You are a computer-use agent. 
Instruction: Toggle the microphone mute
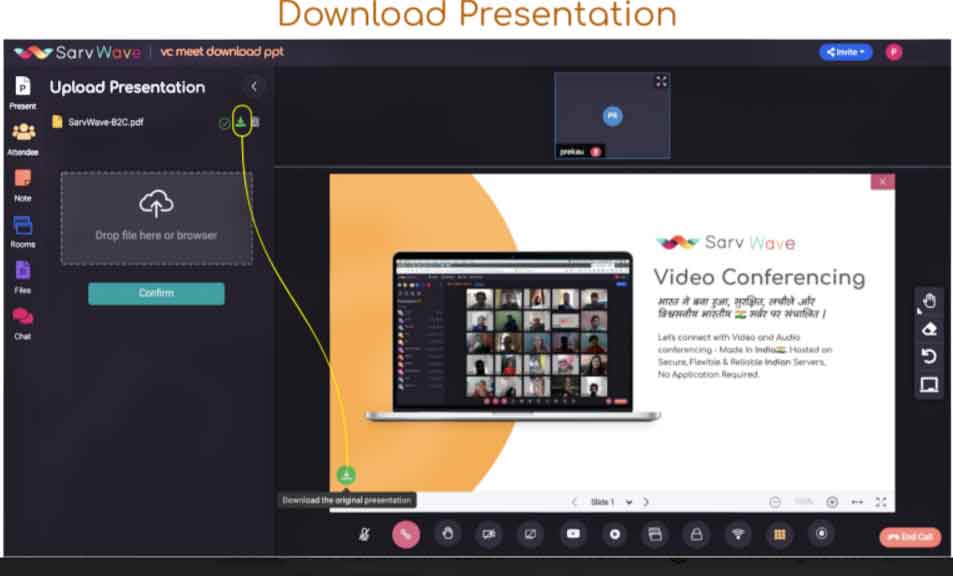[x=364, y=534]
